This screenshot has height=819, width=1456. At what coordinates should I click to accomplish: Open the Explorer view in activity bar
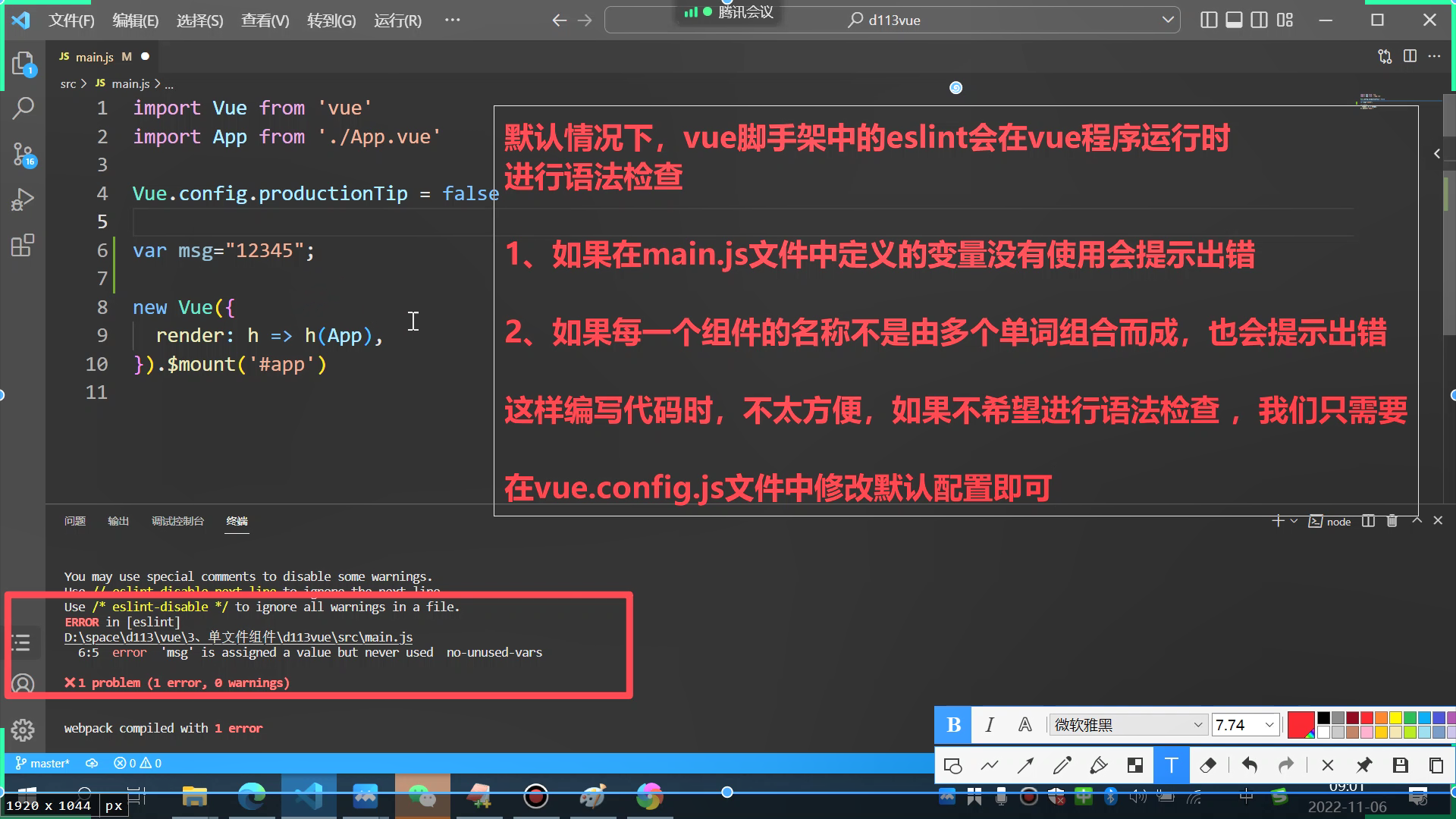pos(24,64)
